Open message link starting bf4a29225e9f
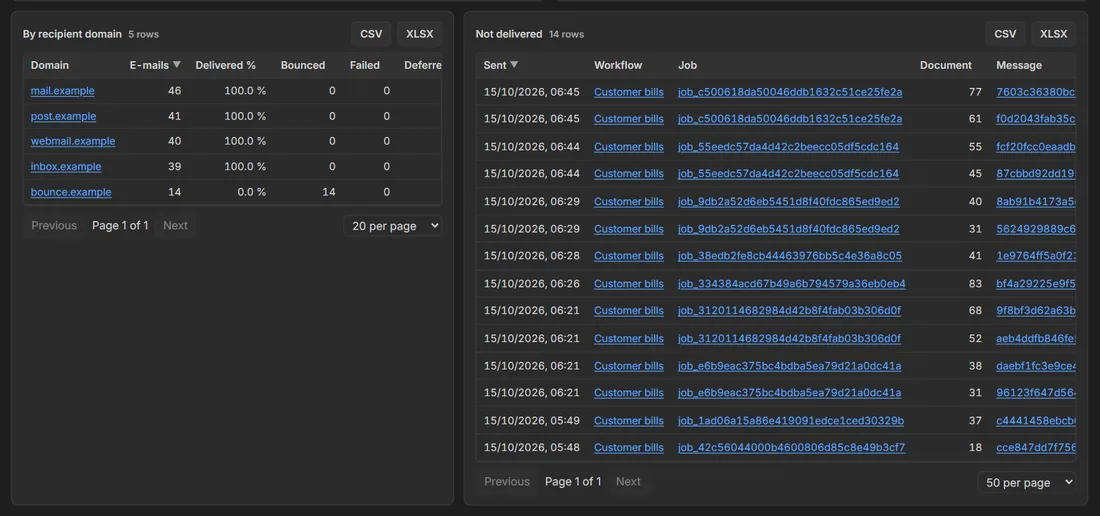1100x516 pixels. pos(1035,284)
